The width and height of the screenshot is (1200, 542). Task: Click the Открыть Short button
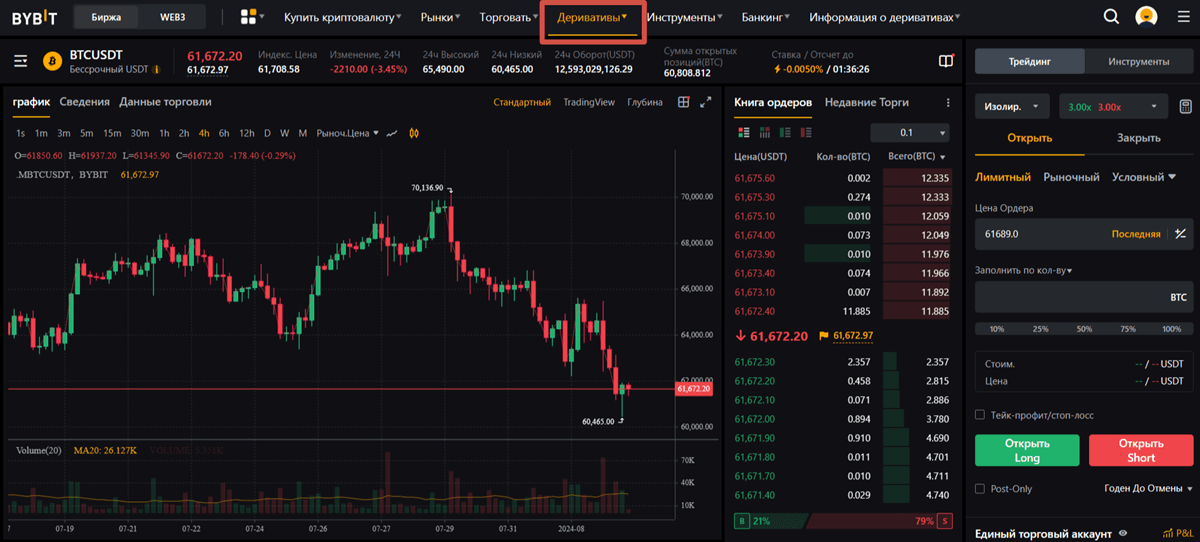[x=1141, y=451]
